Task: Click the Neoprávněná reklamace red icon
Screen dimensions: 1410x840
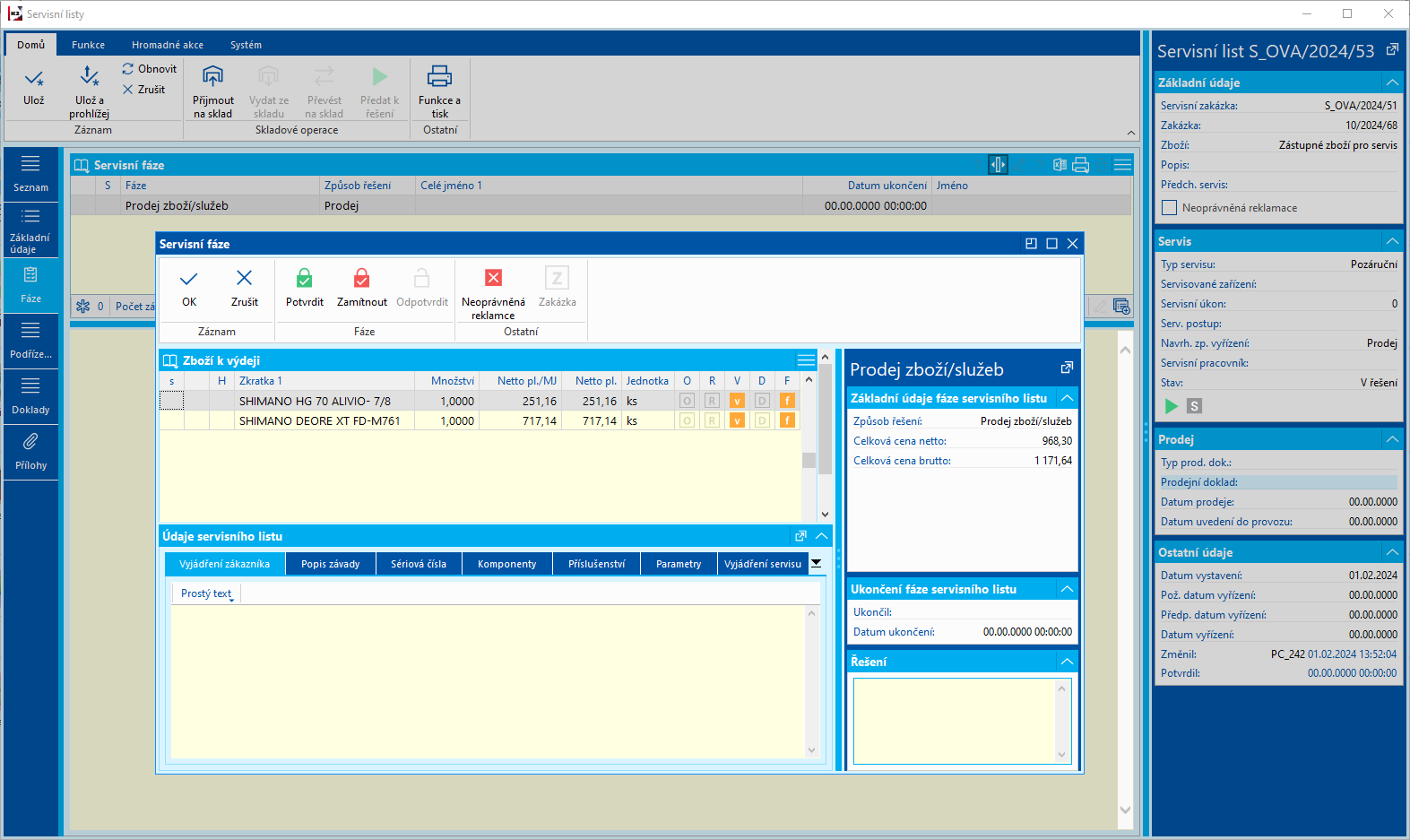Action: (493, 278)
